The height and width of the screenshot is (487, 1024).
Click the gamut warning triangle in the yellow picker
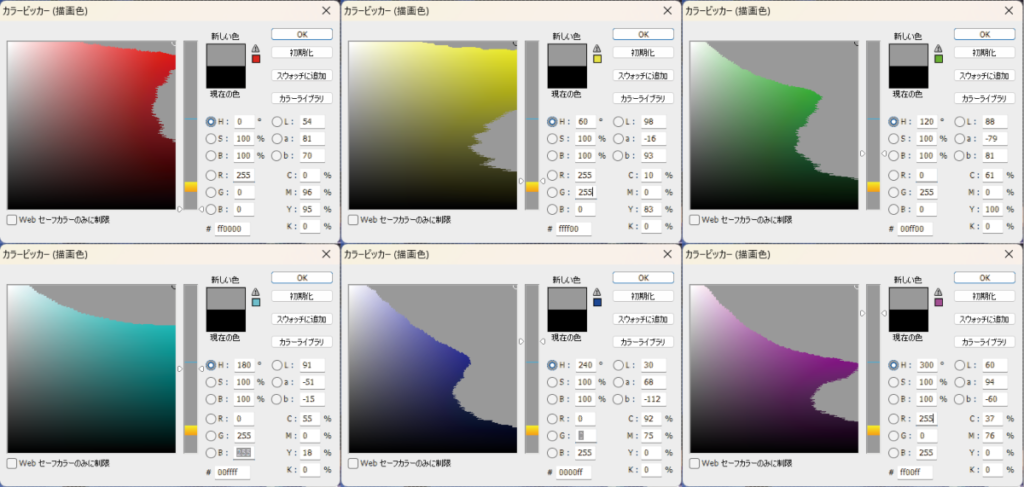click(597, 48)
